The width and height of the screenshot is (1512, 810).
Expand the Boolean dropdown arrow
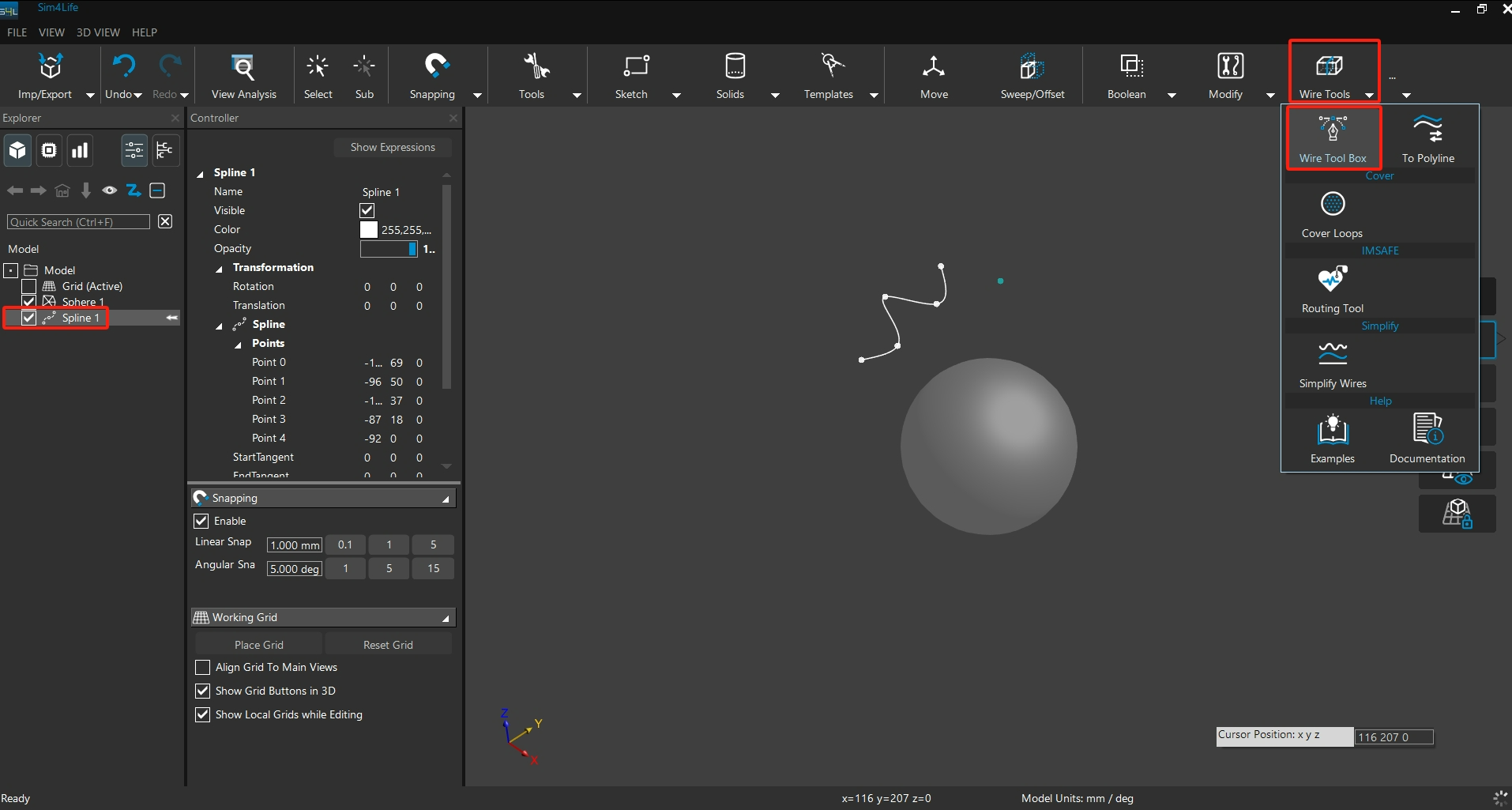[1172, 95]
